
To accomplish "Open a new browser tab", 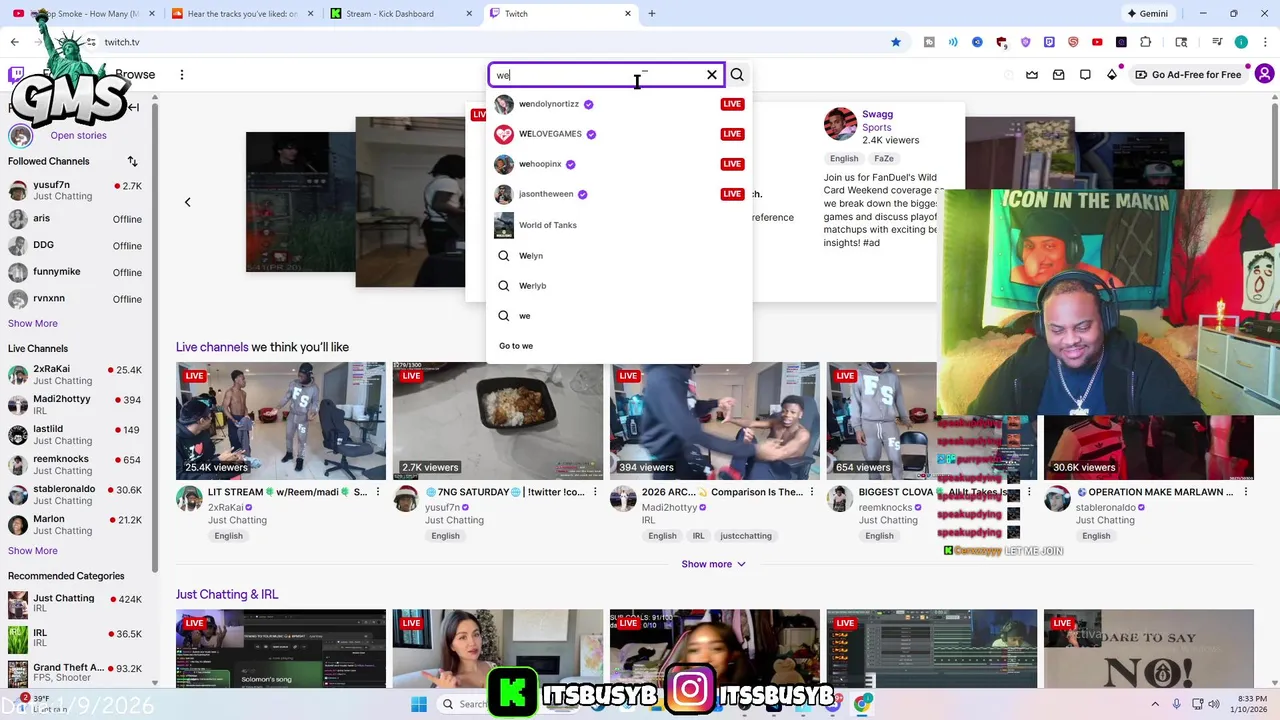I will pos(652,14).
